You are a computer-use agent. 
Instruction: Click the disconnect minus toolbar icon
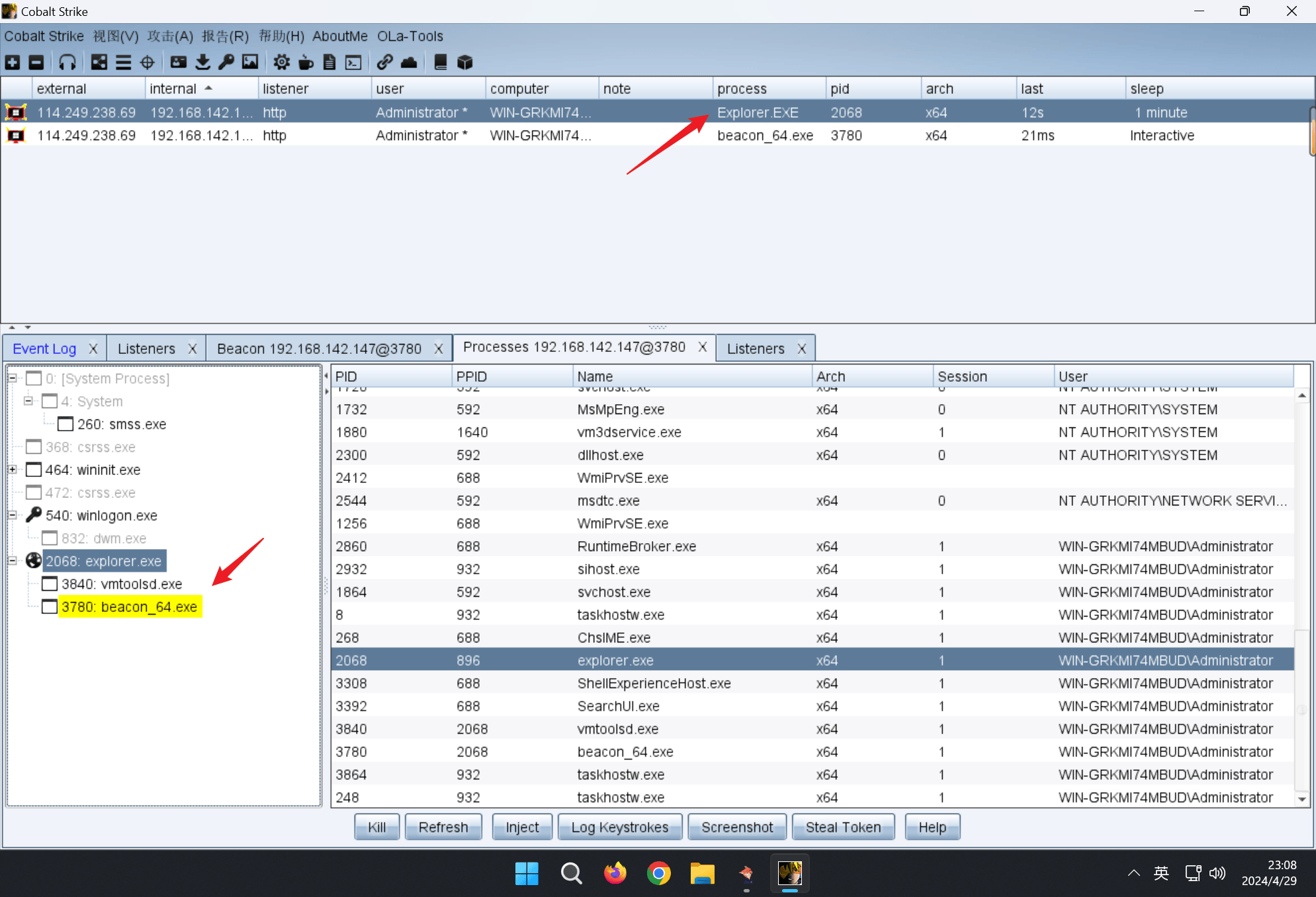coord(36,62)
